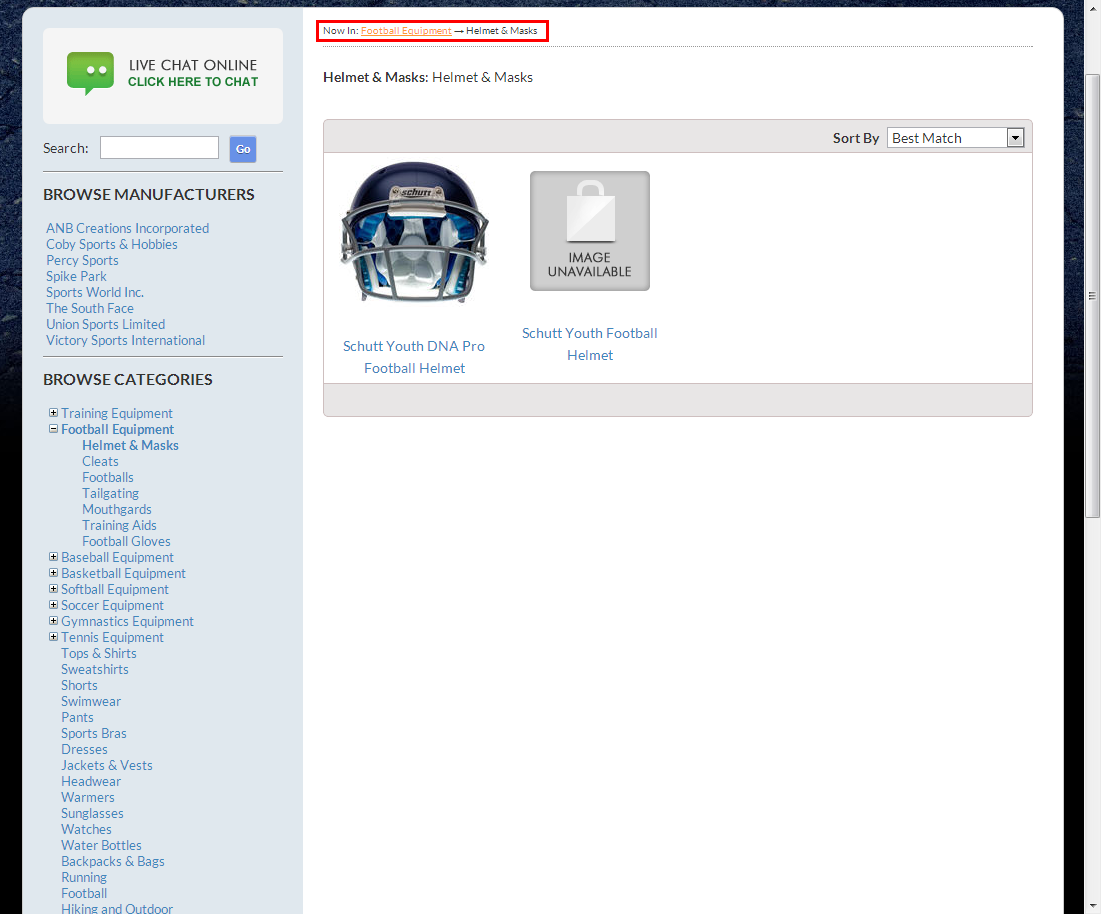Collapse the Football Equipment category

53,429
